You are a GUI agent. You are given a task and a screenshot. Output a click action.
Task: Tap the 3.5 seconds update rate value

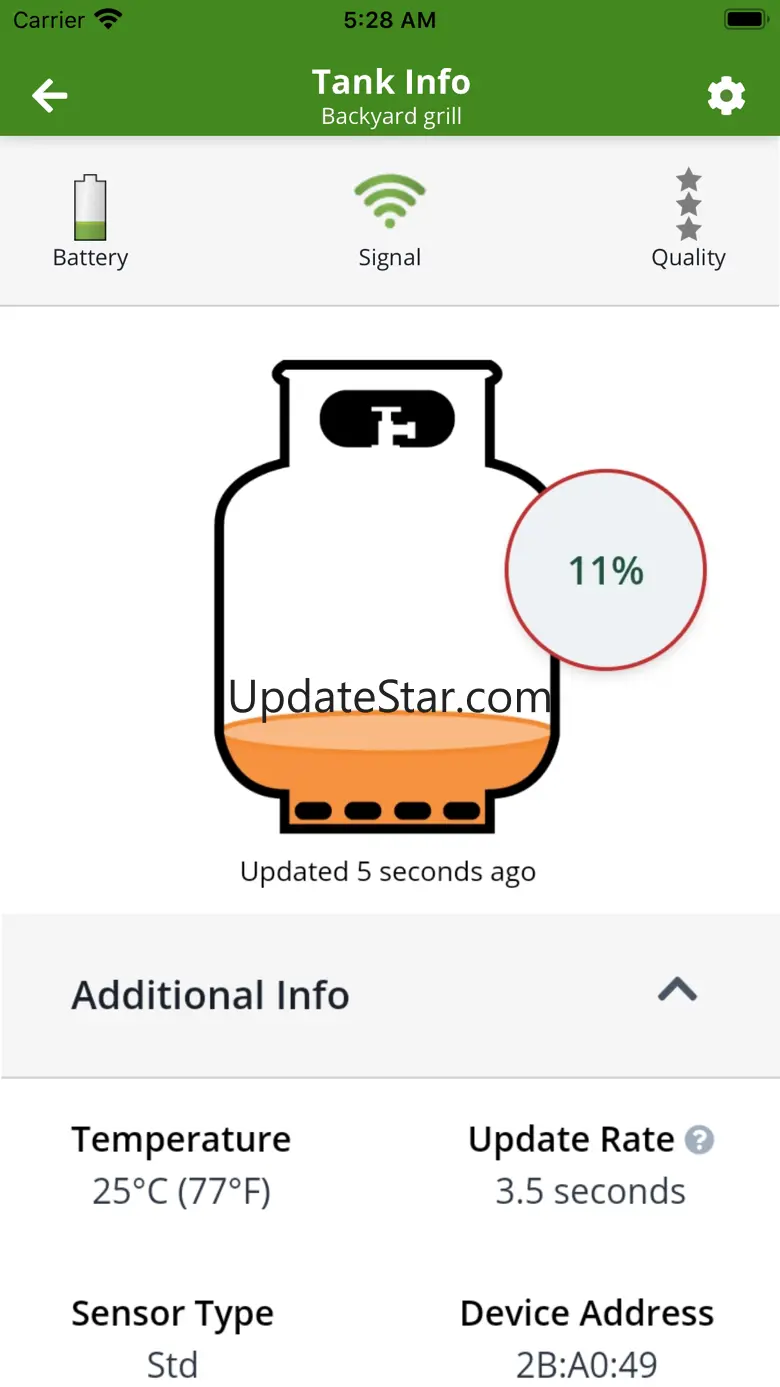click(x=591, y=1191)
